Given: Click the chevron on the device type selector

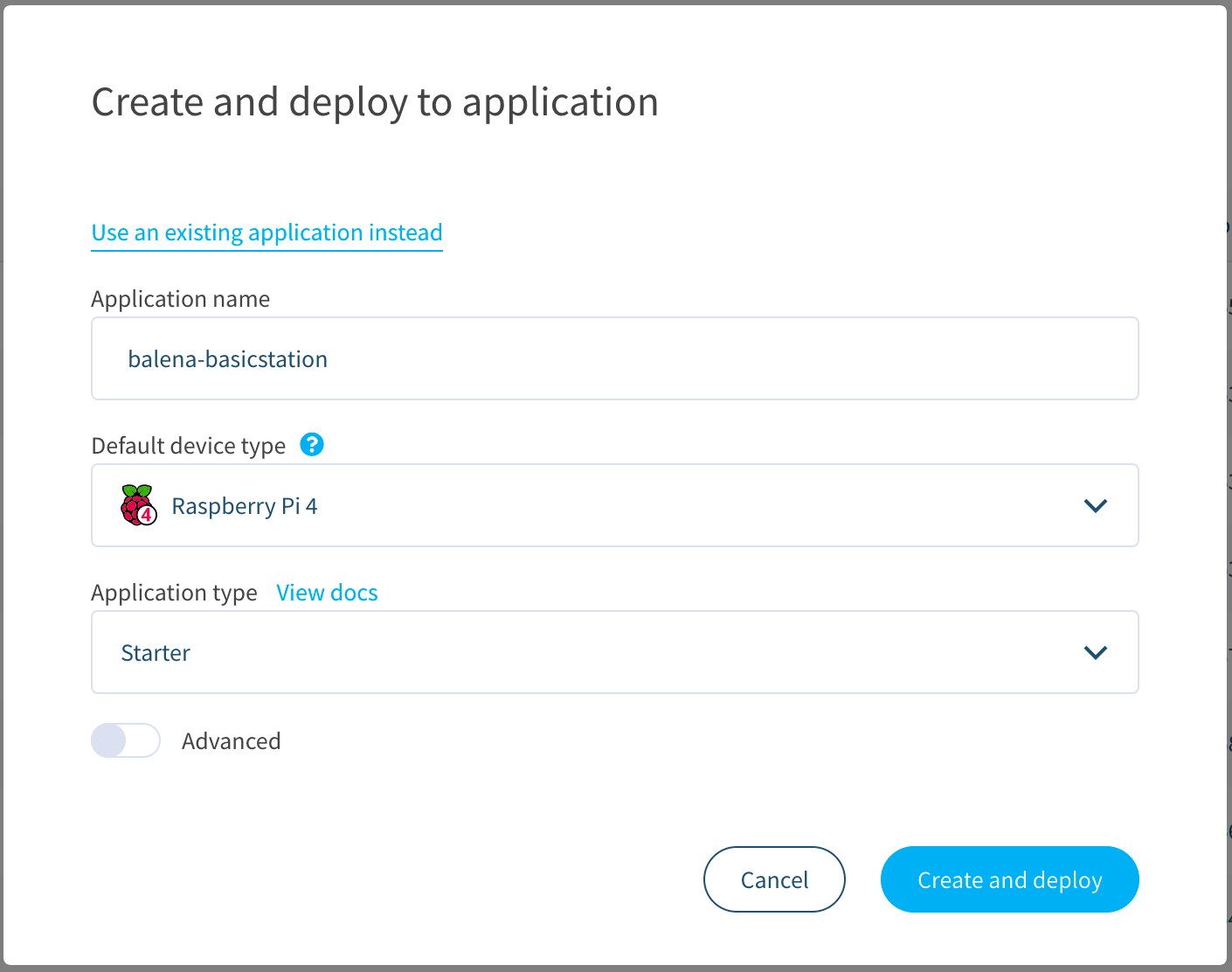Looking at the screenshot, I should pyautogui.click(x=1095, y=505).
